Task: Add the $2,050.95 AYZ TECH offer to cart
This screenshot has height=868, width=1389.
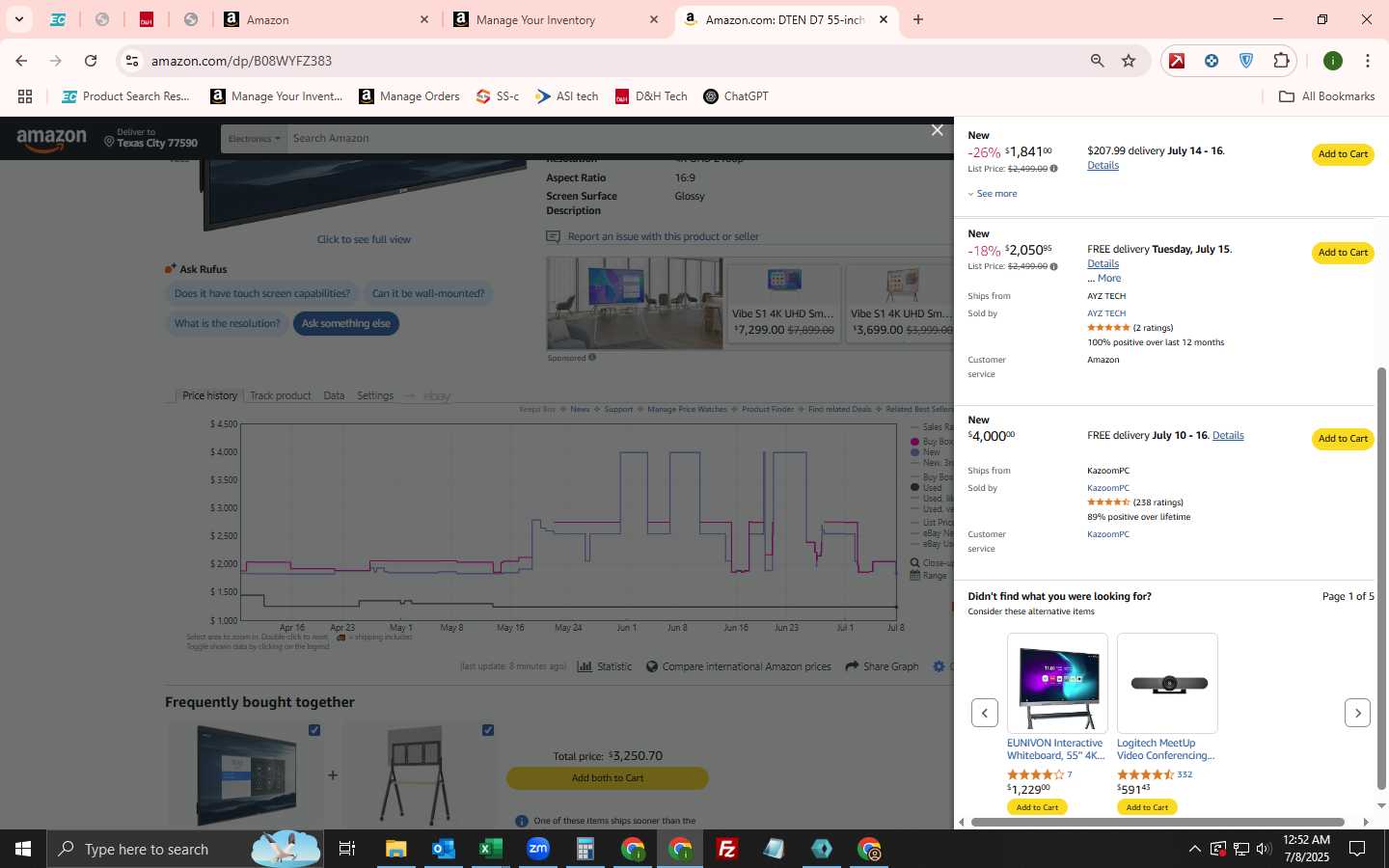Action: click(1343, 253)
